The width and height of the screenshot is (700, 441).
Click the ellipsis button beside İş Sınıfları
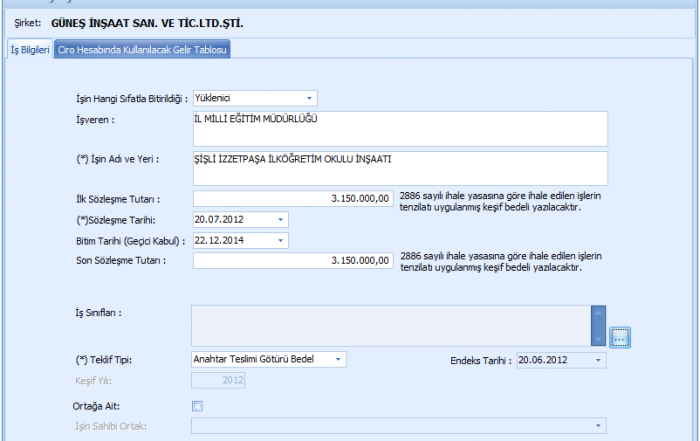tap(620, 338)
